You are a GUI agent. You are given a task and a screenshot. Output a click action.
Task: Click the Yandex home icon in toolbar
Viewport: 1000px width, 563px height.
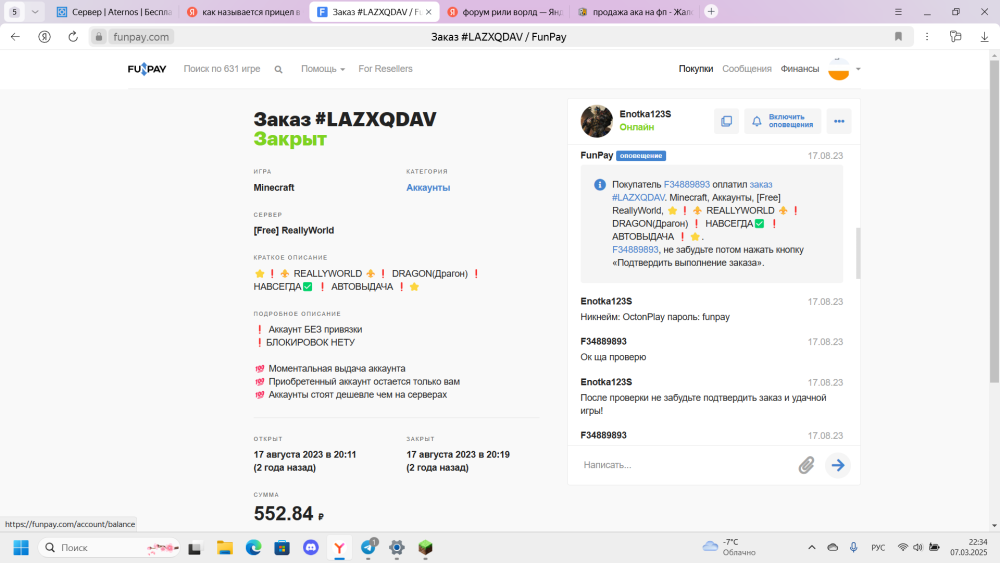coord(44,37)
